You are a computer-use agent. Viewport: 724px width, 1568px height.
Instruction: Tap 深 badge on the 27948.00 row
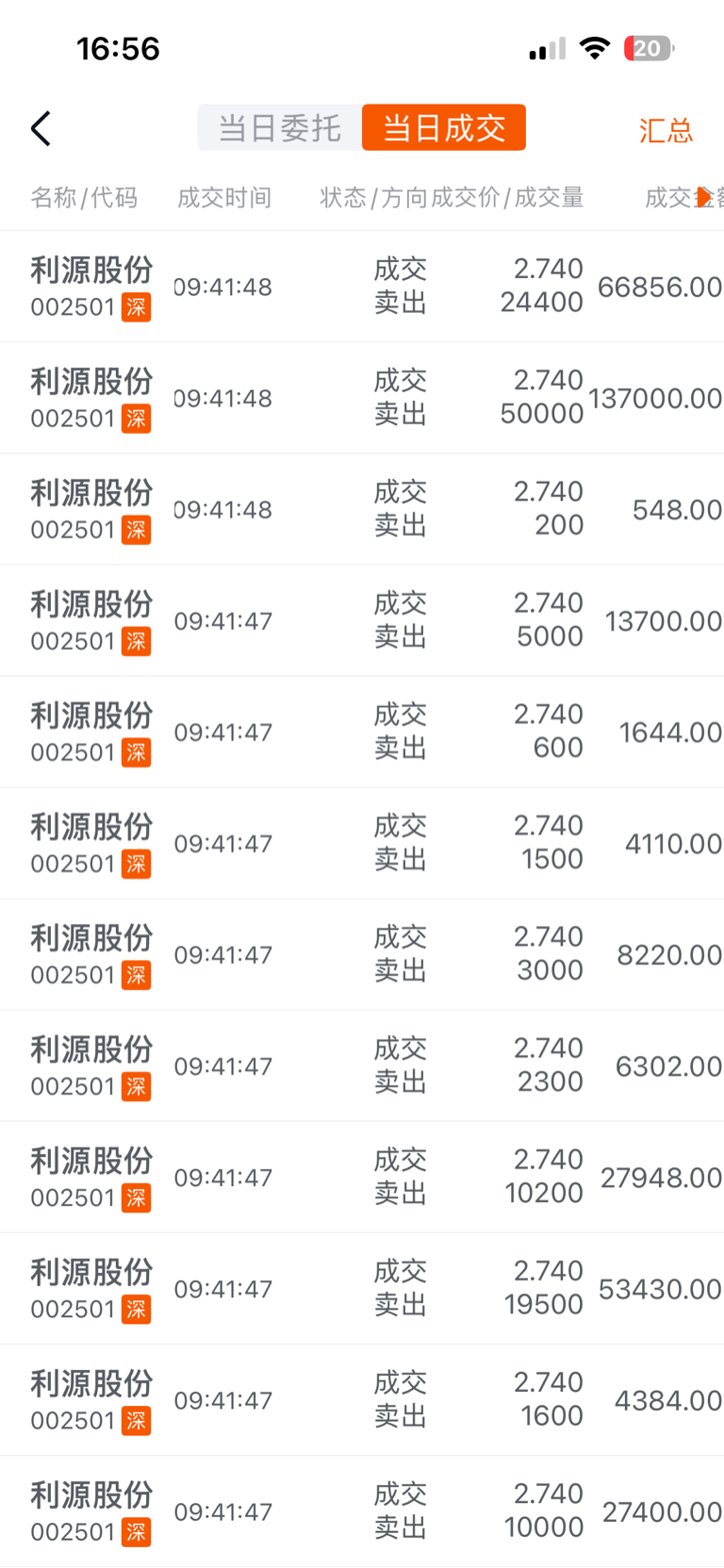[136, 1197]
